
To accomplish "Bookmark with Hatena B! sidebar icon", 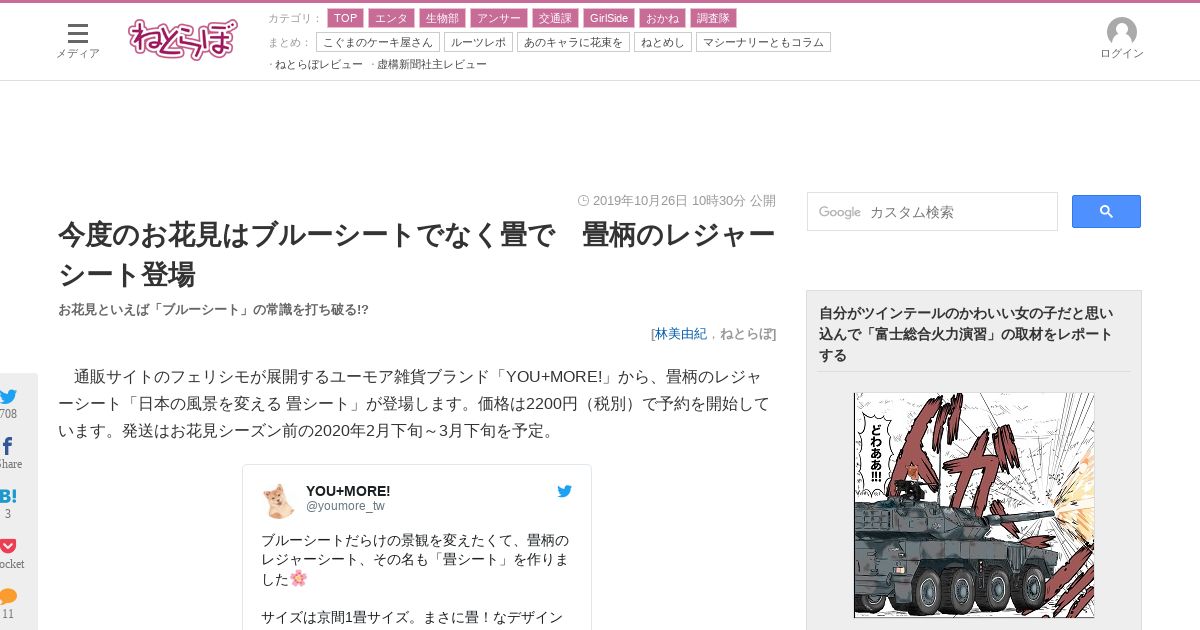I will (x=8, y=496).
